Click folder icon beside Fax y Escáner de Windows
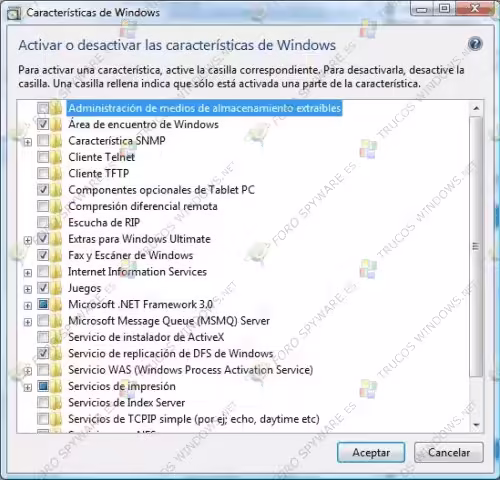Image resolution: width=500 pixels, height=480 pixels. click(x=56, y=255)
